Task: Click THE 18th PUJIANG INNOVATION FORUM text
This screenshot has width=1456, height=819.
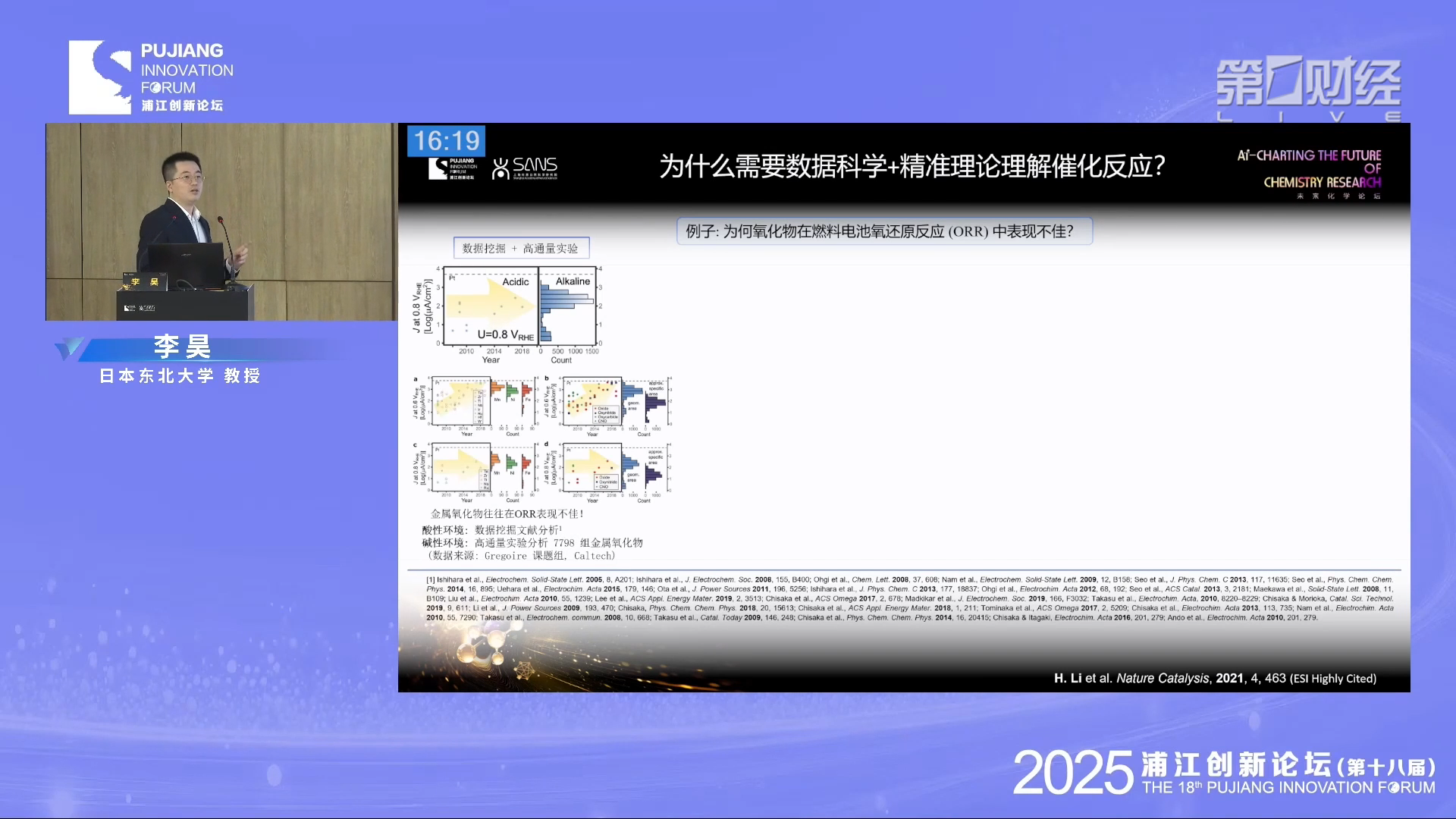Action: pyautogui.click(x=1288, y=788)
